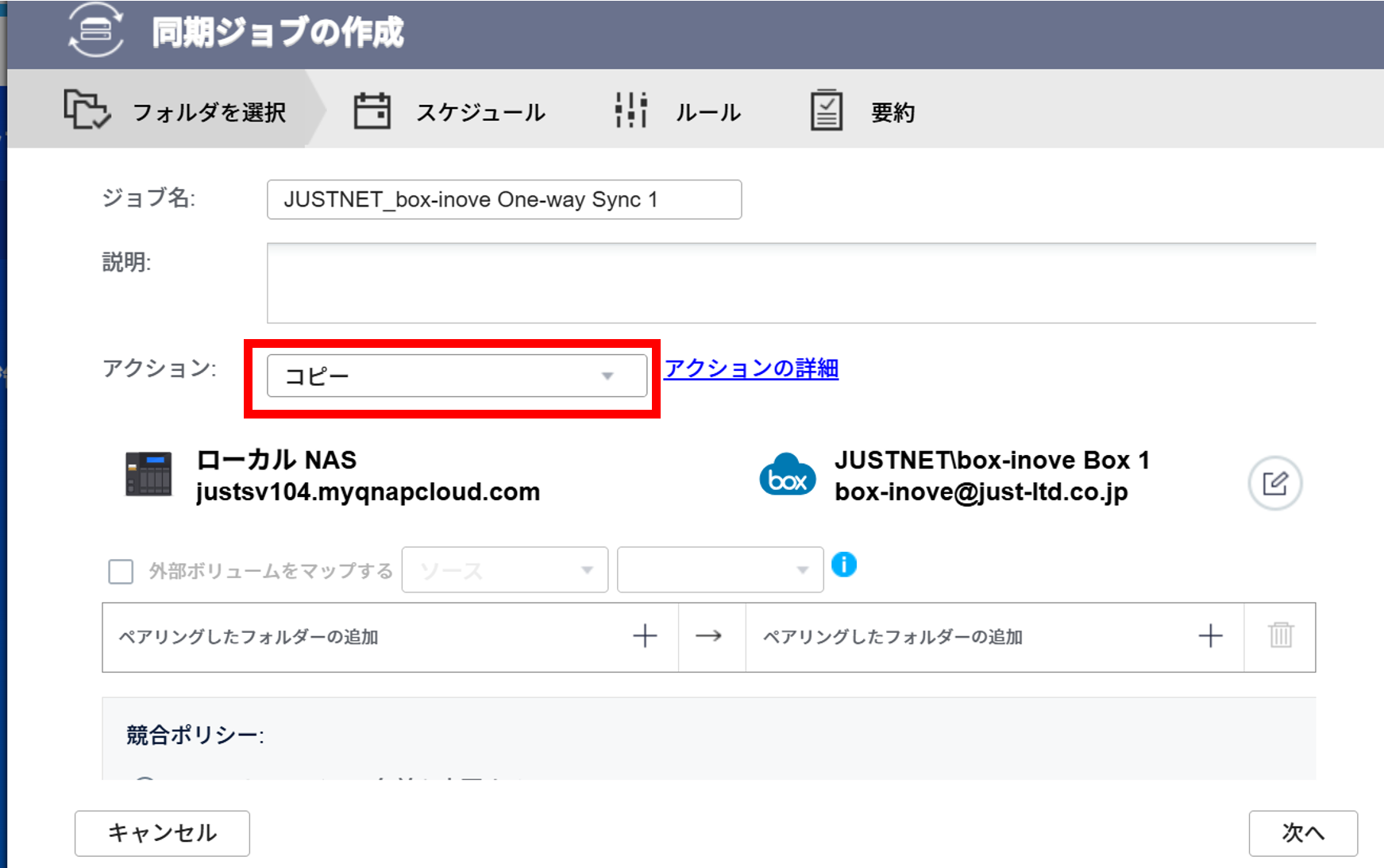
Task: Click the Box cloud logo icon
Action: click(x=787, y=475)
